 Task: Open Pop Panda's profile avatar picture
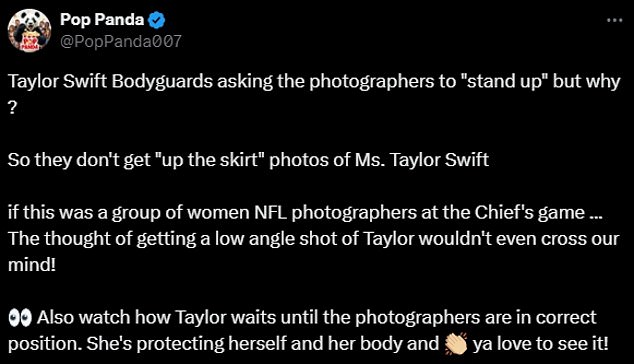(x=29, y=31)
